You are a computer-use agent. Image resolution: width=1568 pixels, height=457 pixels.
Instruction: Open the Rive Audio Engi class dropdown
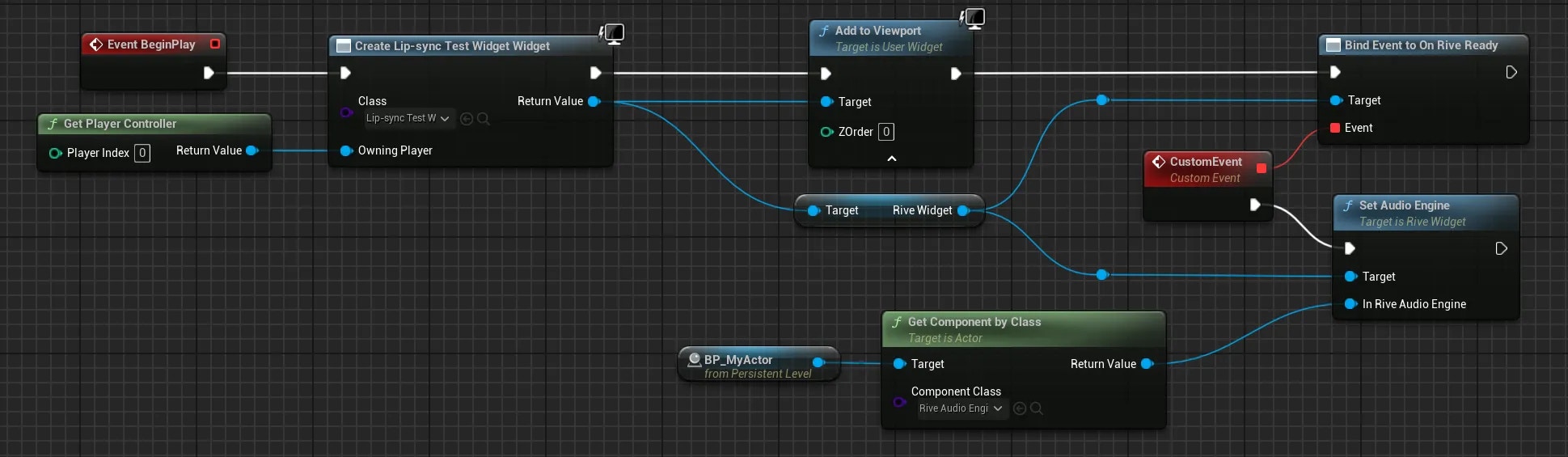click(961, 408)
